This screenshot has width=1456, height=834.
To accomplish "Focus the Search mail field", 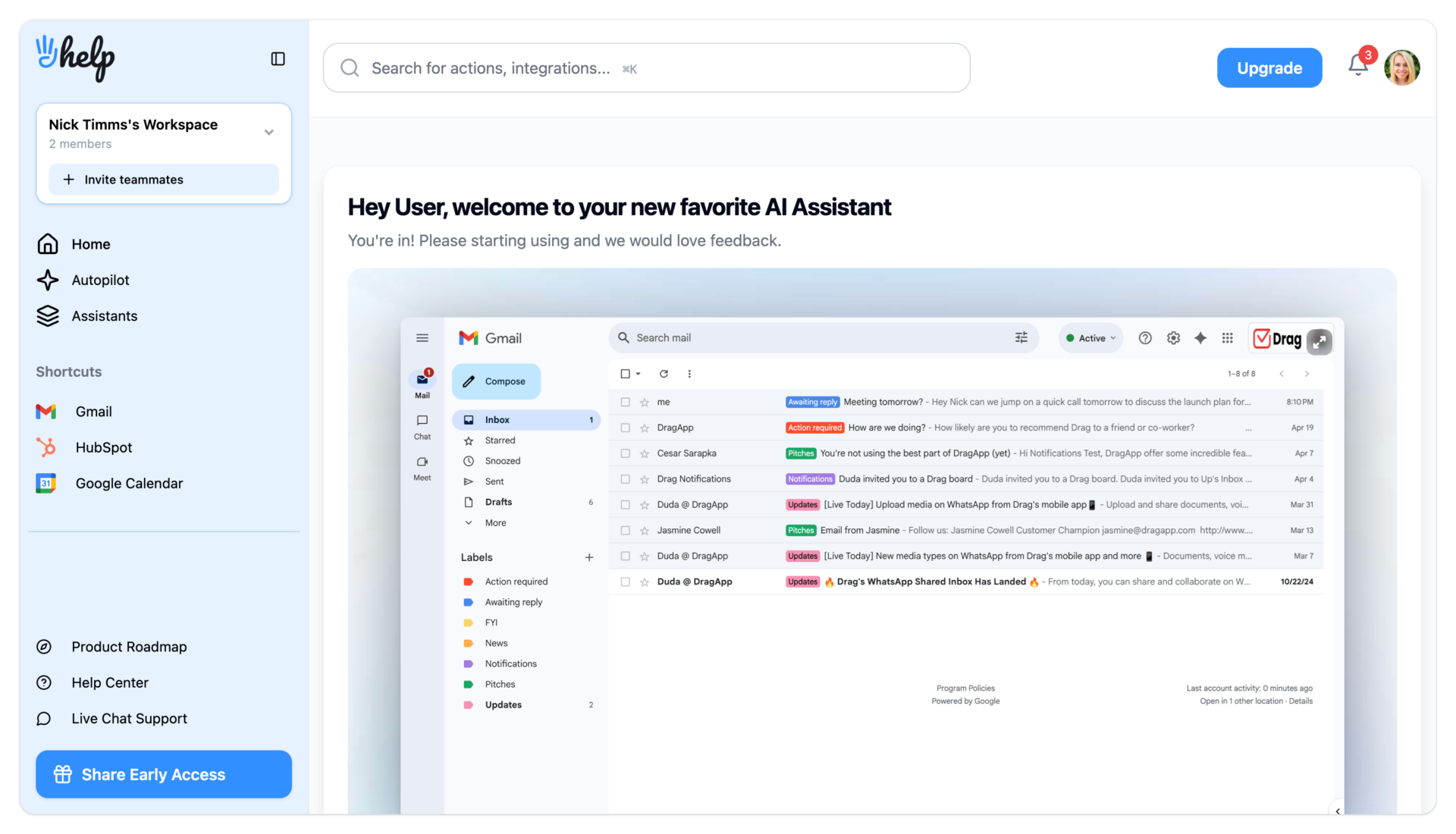I will click(x=824, y=338).
